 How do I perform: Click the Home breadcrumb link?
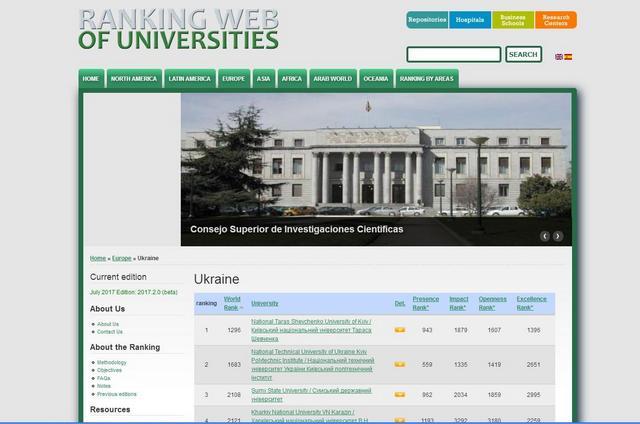tap(98, 258)
